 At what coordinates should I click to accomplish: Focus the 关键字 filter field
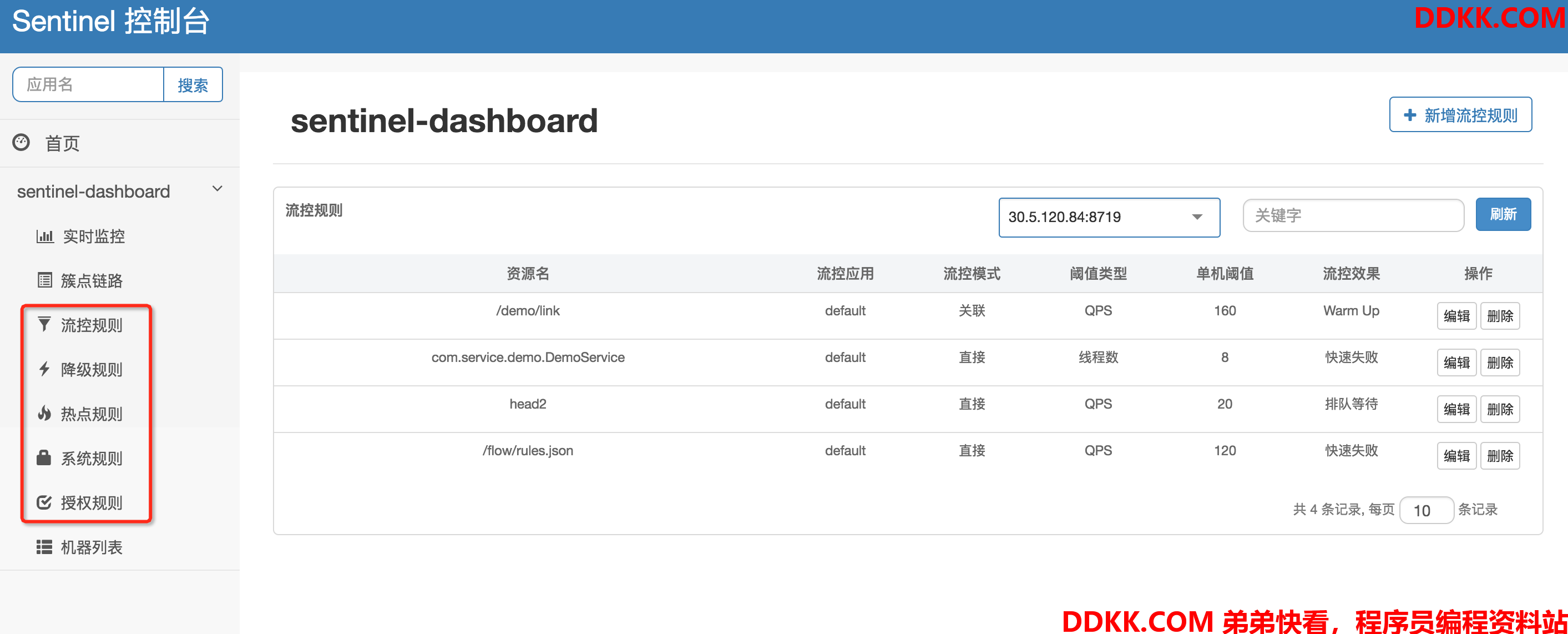coord(1353,215)
